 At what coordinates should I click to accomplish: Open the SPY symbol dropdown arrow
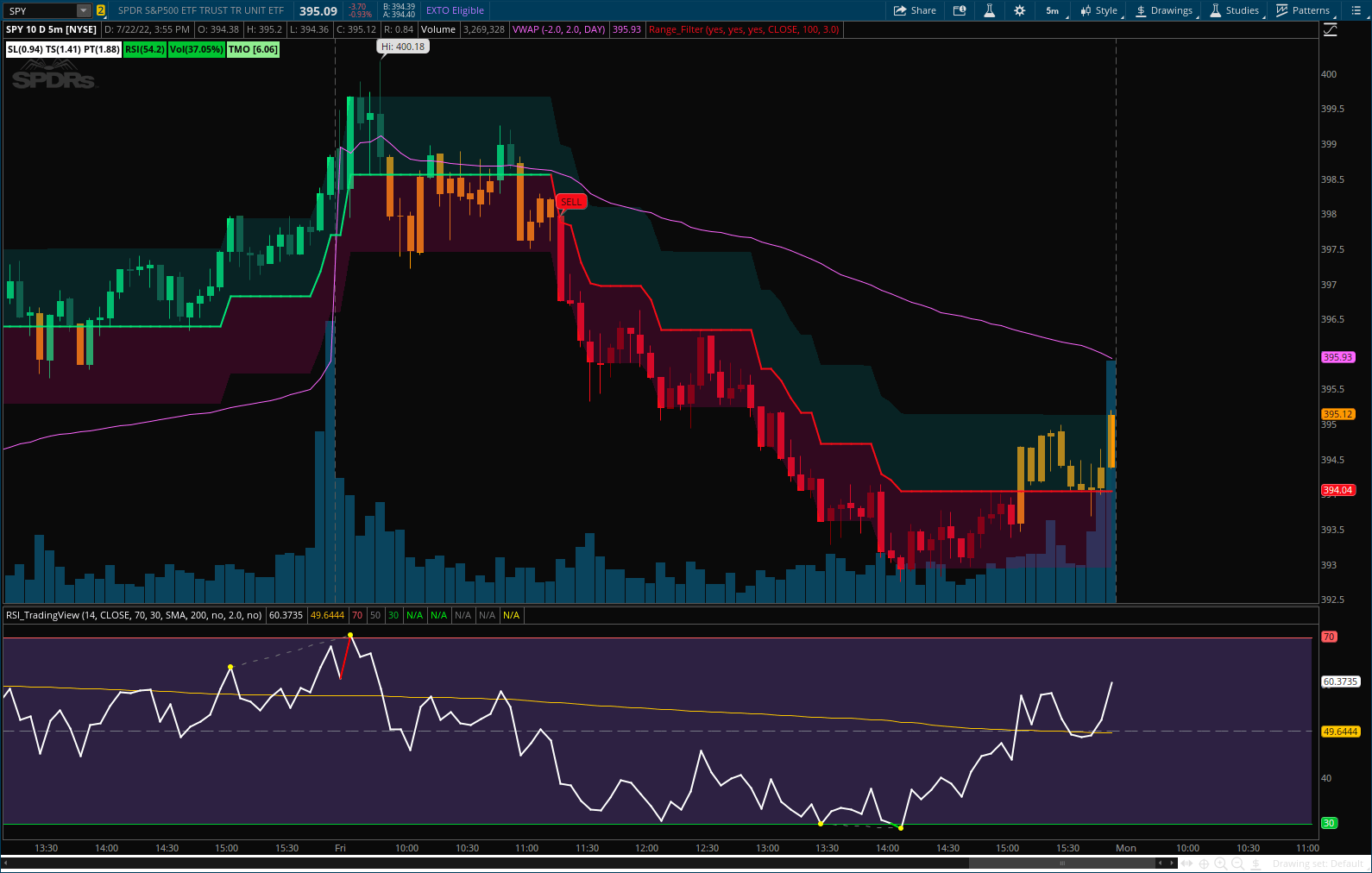pyautogui.click(x=84, y=10)
